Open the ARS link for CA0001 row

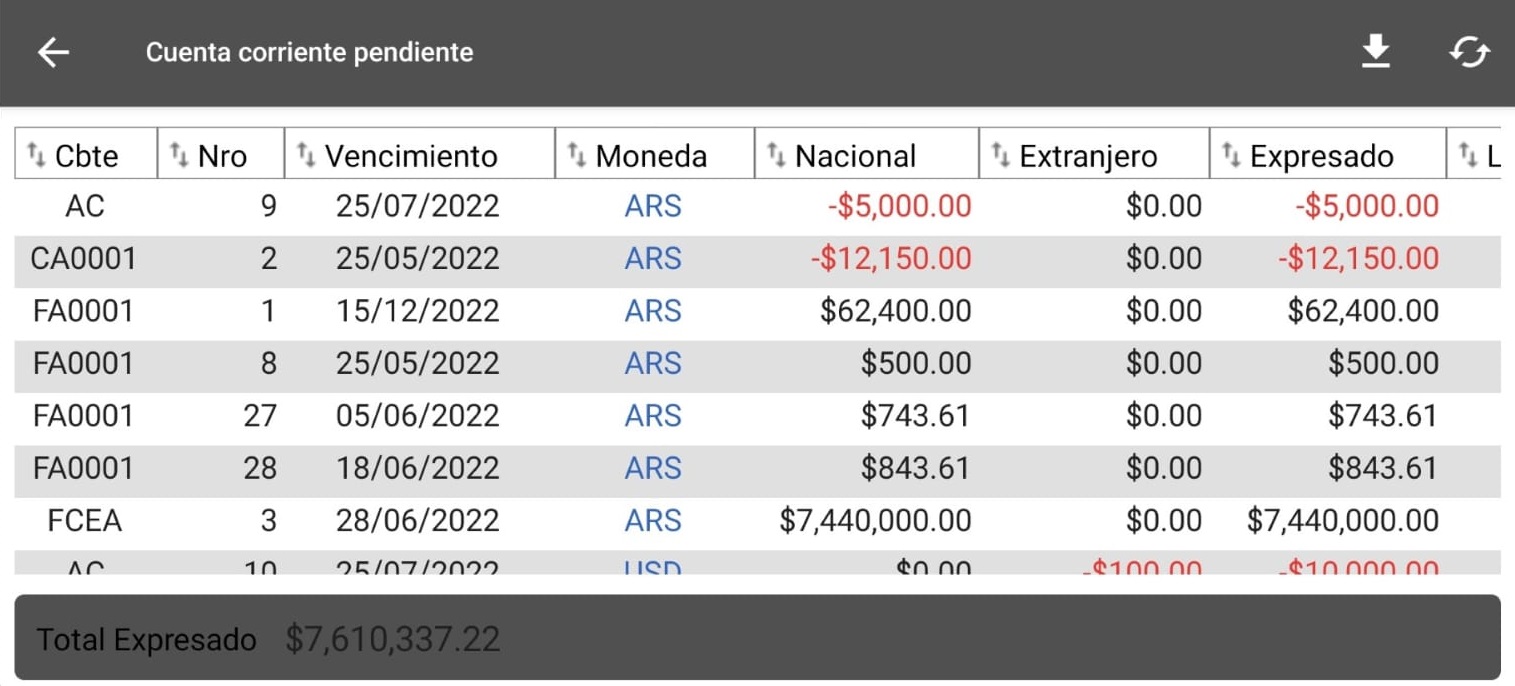pyautogui.click(x=653, y=259)
